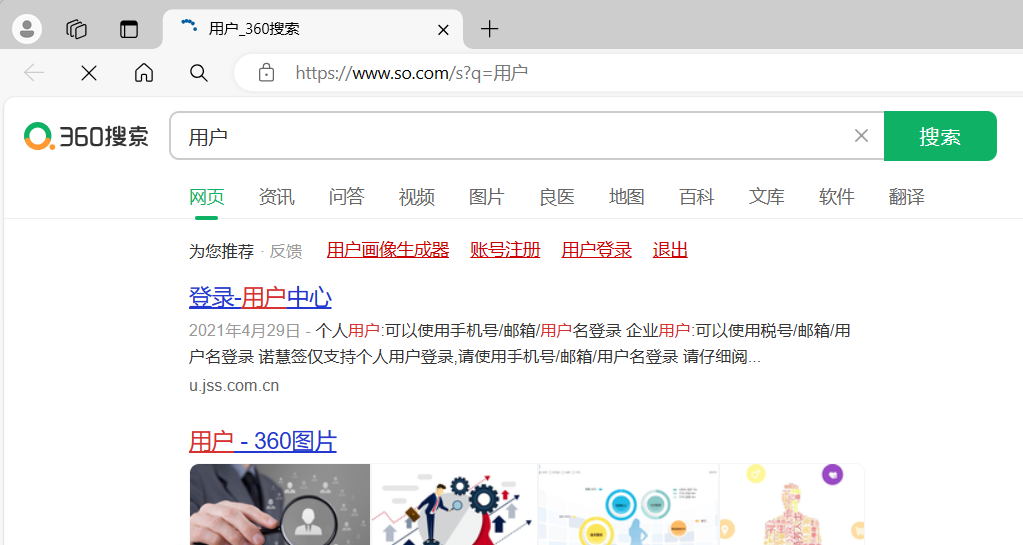Screen dimensions: 1023x545
Task: Open the 登录-用户中心 result
Action: (260, 298)
